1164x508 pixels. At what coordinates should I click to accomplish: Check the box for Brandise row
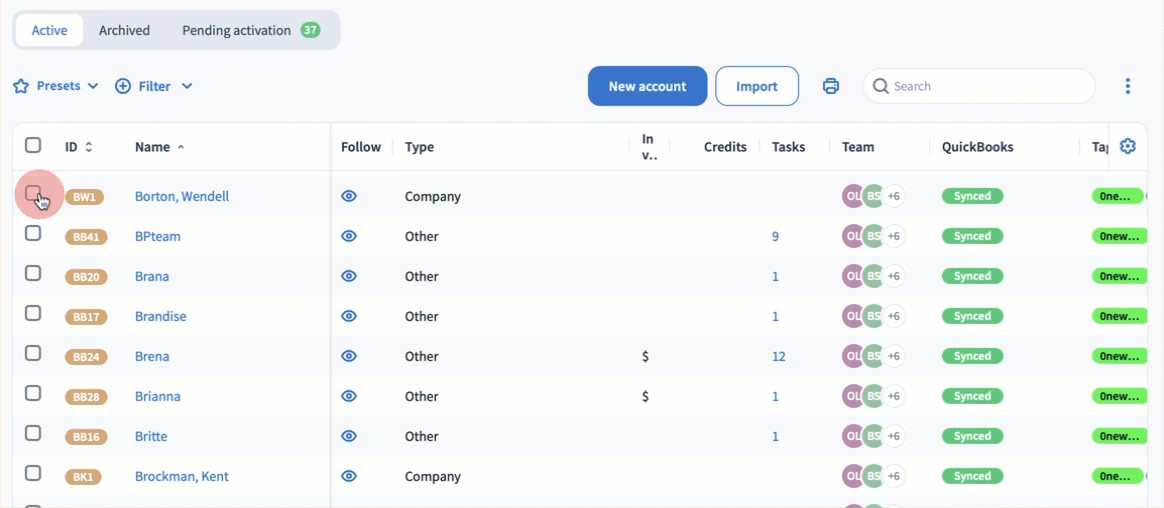coord(33,313)
